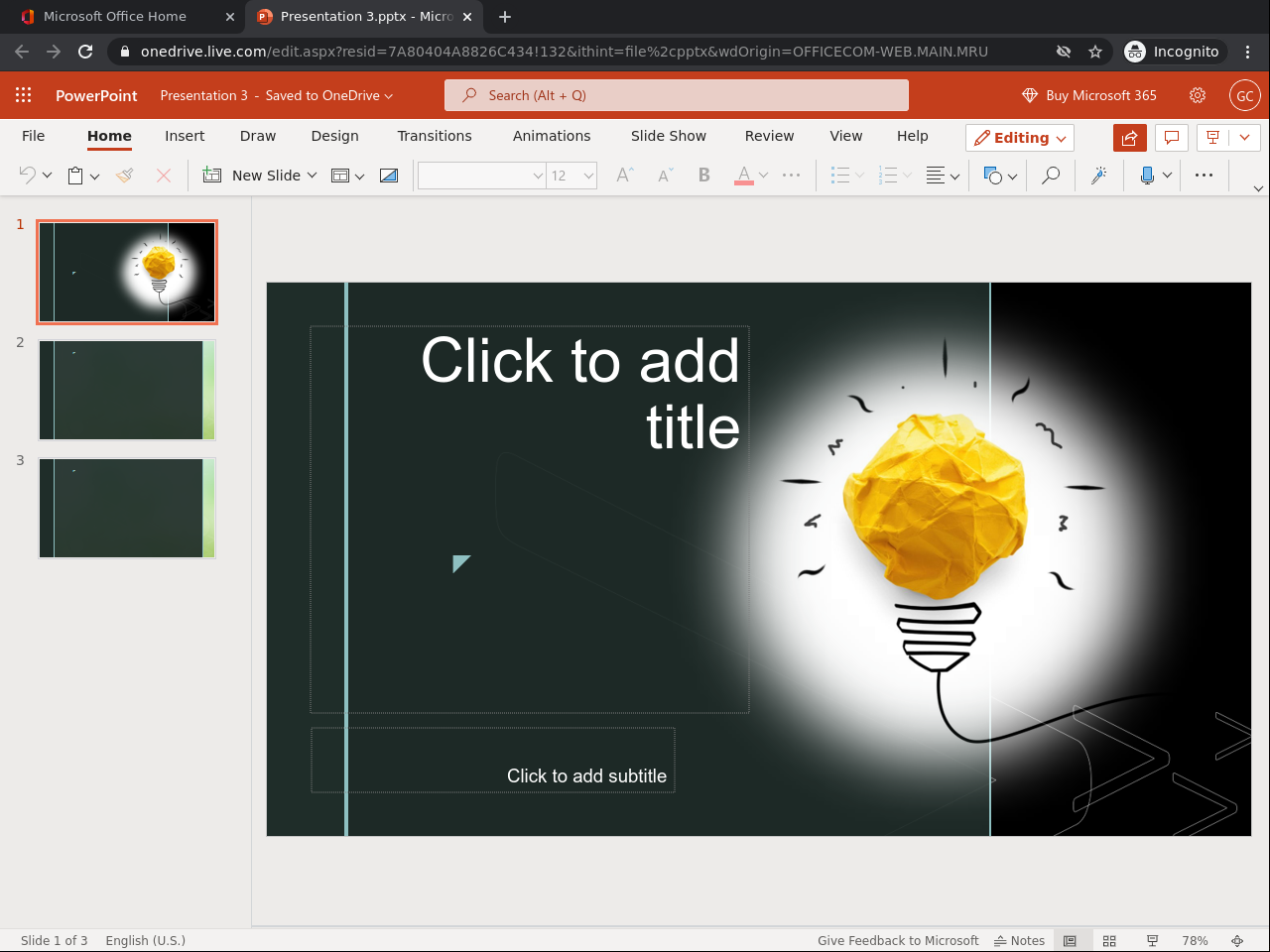
Task: Switch to the Transitions tab
Action: pyautogui.click(x=435, y=136)
